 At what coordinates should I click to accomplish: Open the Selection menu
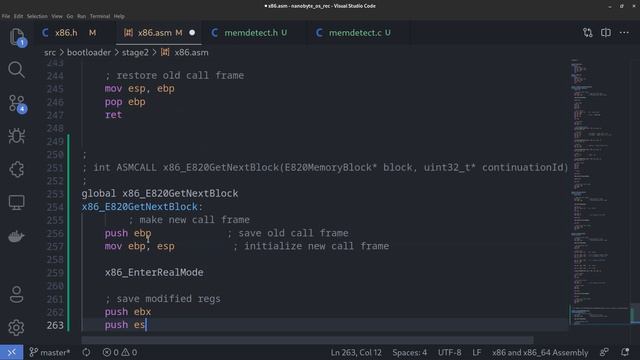tap(37, 16)
